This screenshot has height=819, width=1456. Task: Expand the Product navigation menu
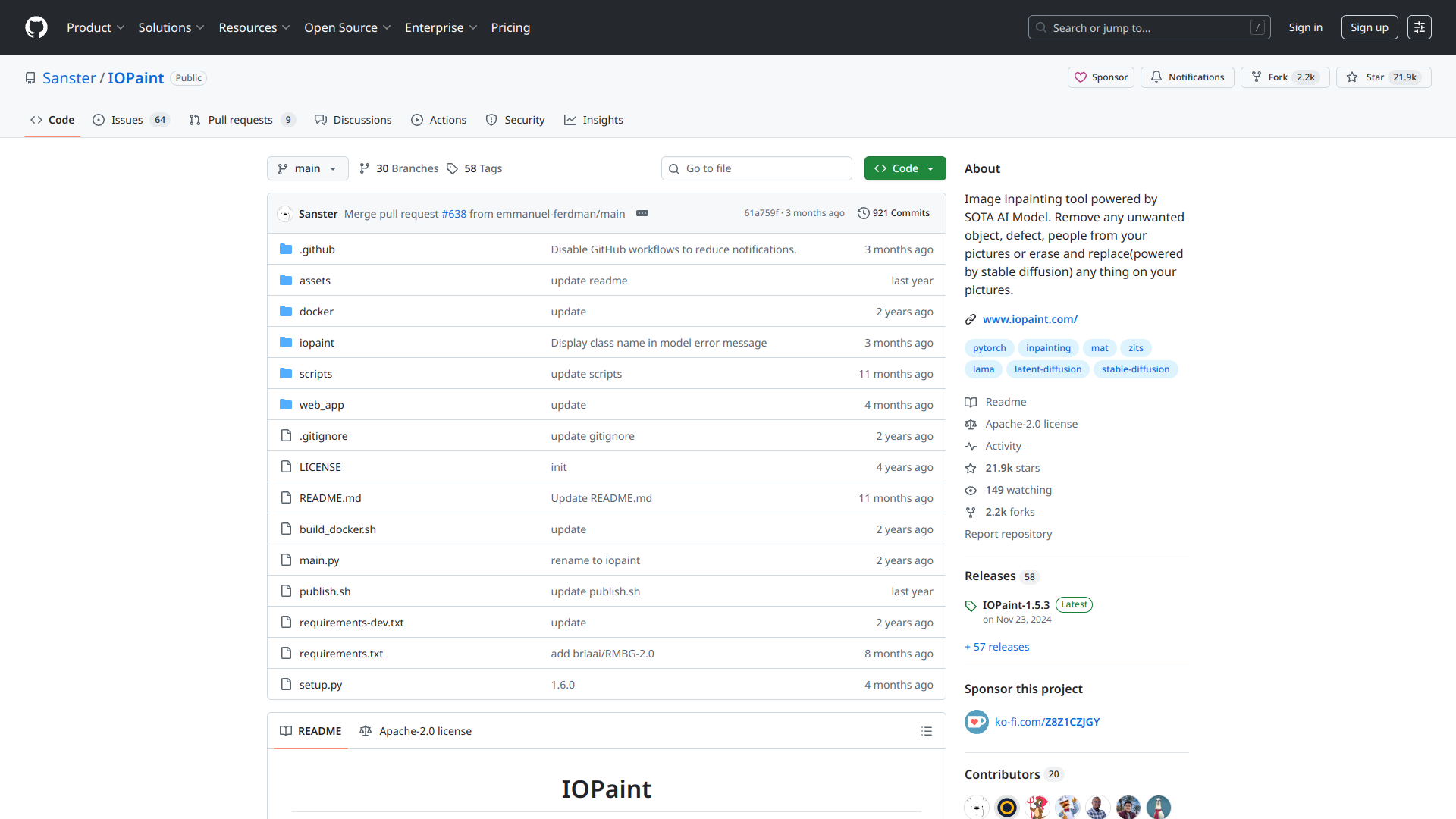click(x=95, y=27)
